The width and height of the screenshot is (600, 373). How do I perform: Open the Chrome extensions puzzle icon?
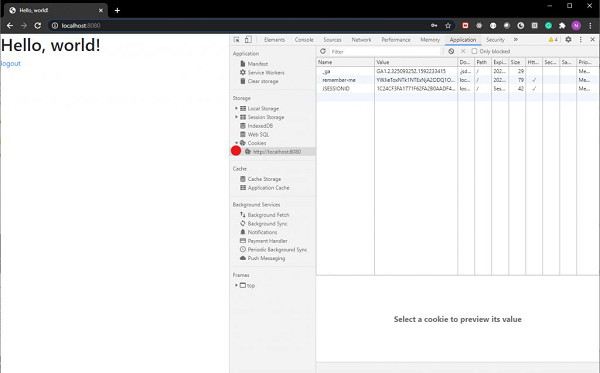click(562, 26)
